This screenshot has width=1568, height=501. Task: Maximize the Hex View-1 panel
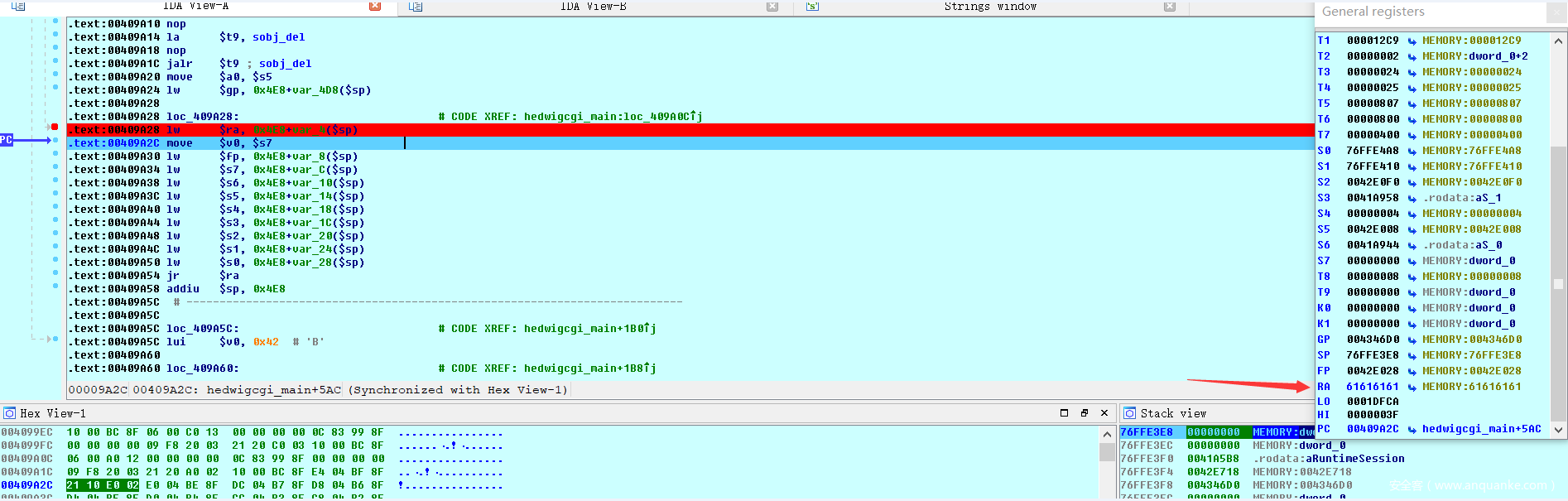1065,413
